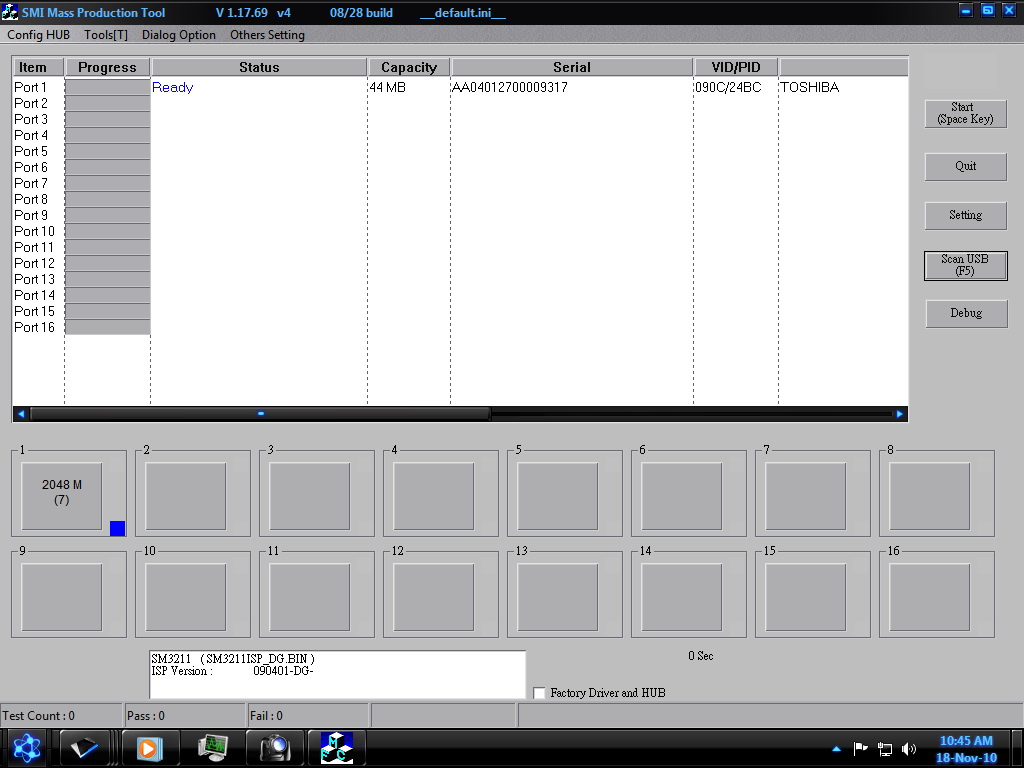Click the Debug button

(x=966, y=313)
